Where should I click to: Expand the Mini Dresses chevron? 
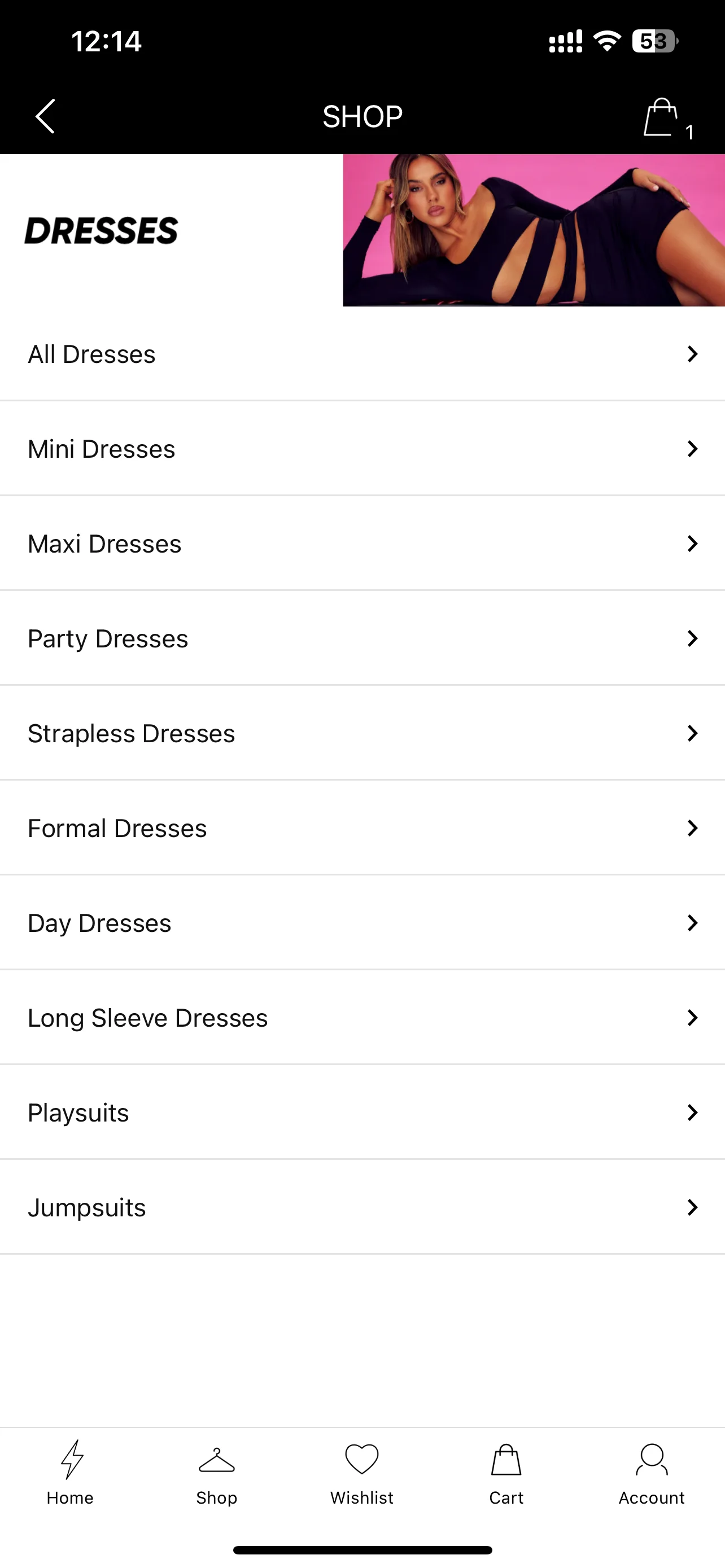pyautogui.click(x=692, y=449)
